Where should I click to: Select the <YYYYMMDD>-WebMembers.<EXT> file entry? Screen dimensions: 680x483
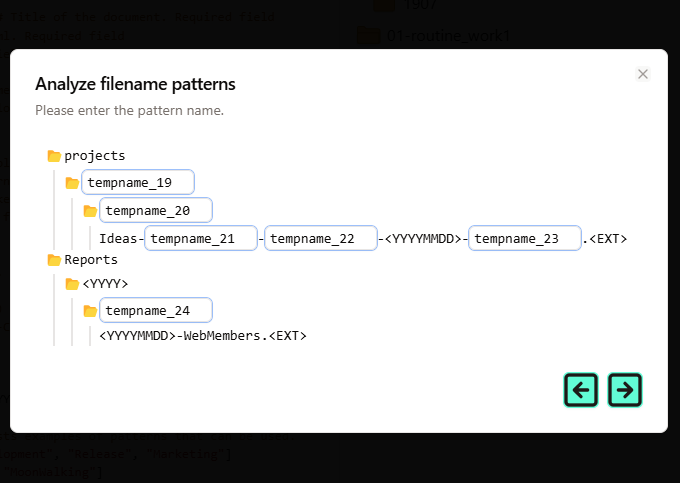203,336
